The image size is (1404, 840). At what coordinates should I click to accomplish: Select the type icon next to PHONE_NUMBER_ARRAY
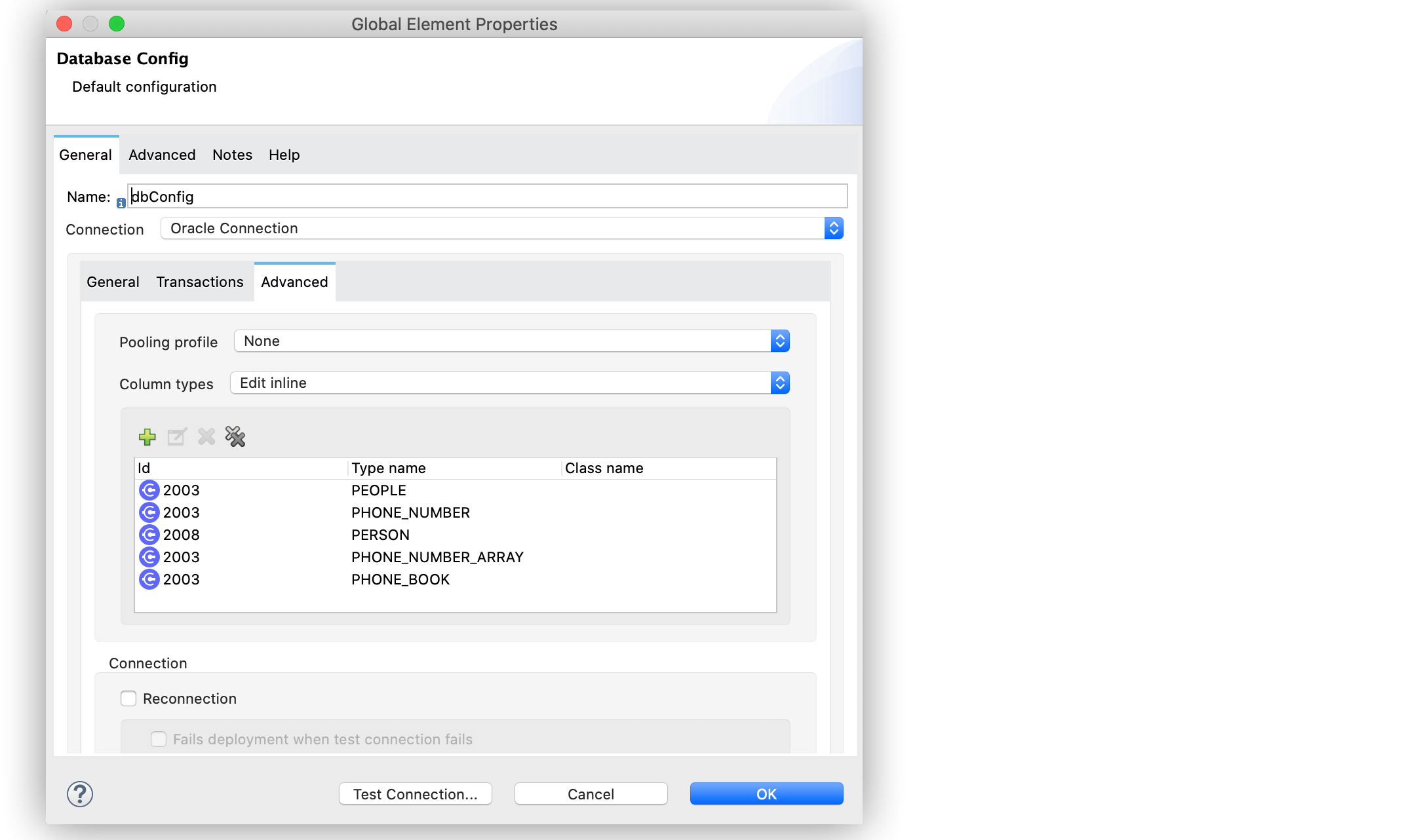click(x=149, y=557)
